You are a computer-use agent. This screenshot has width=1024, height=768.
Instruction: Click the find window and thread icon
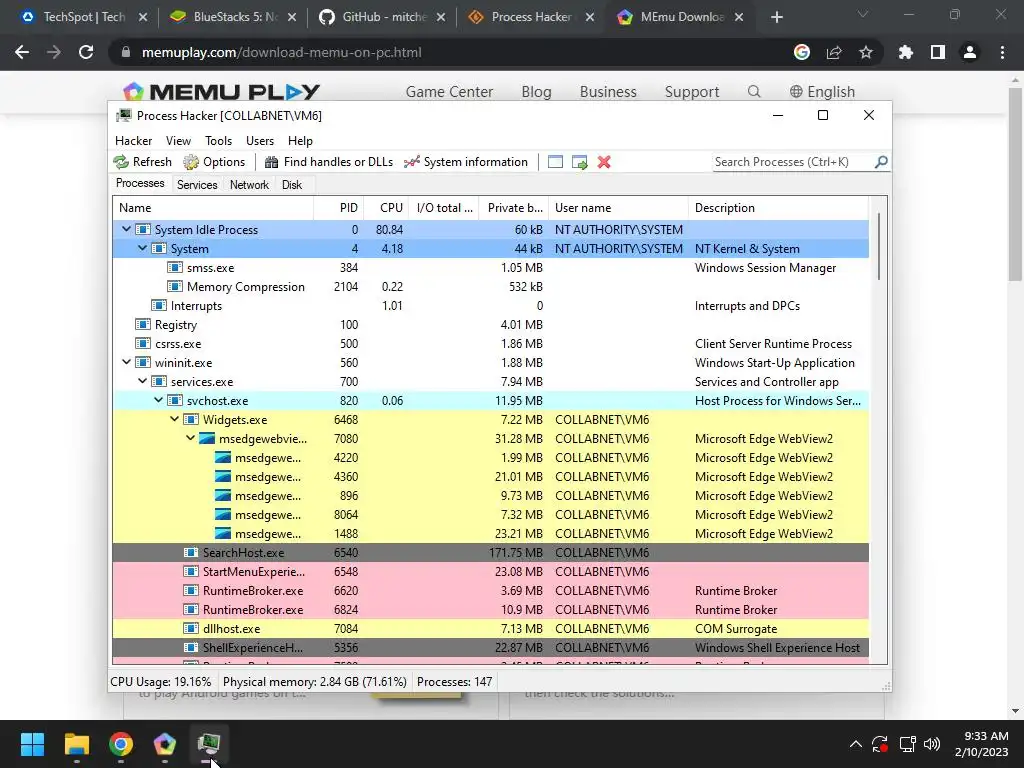pyautogui.click(x=579, y=162)
